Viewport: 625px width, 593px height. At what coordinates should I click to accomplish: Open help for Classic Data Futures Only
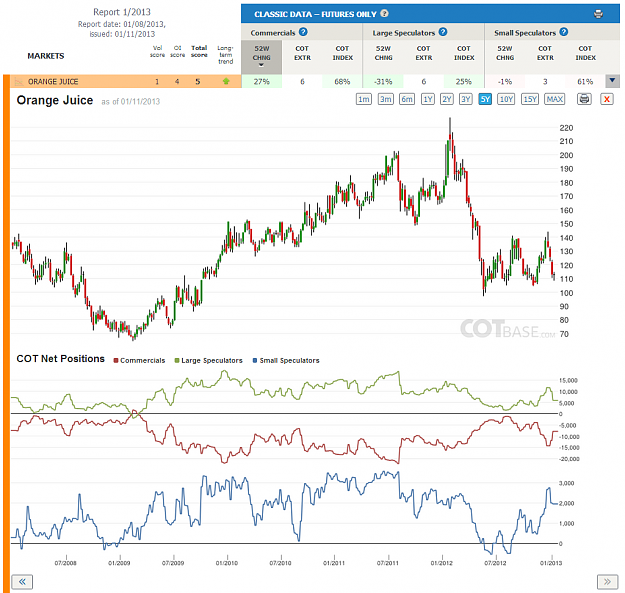pyautogui.click(x=384, y=14)
